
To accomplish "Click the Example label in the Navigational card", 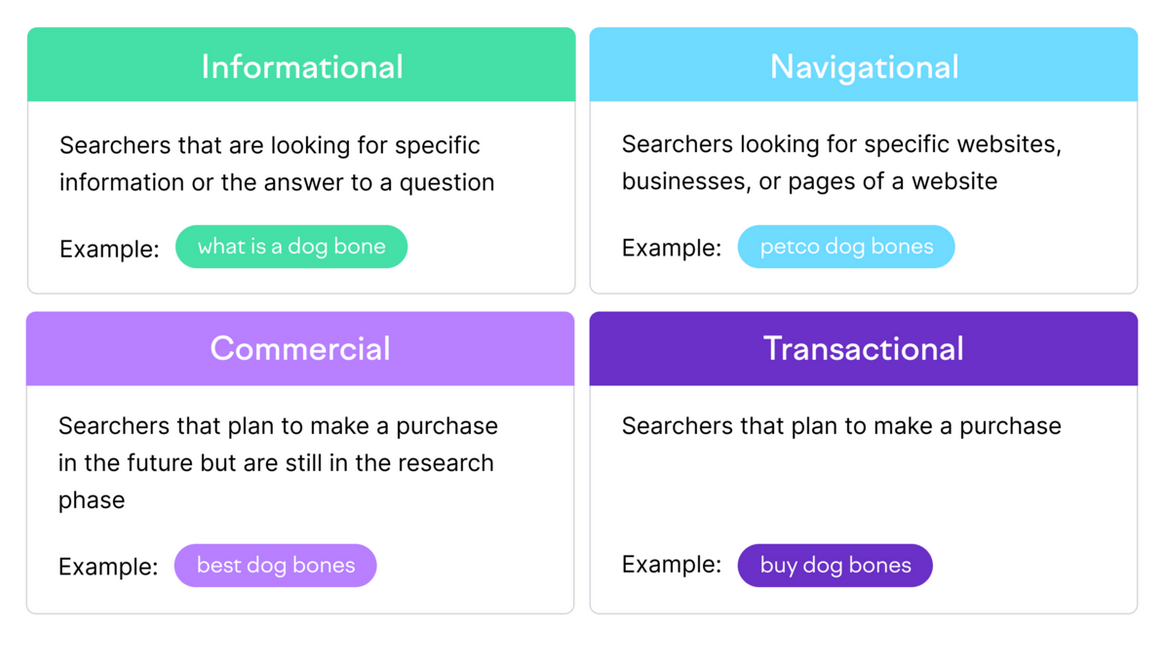I will 671,248.
